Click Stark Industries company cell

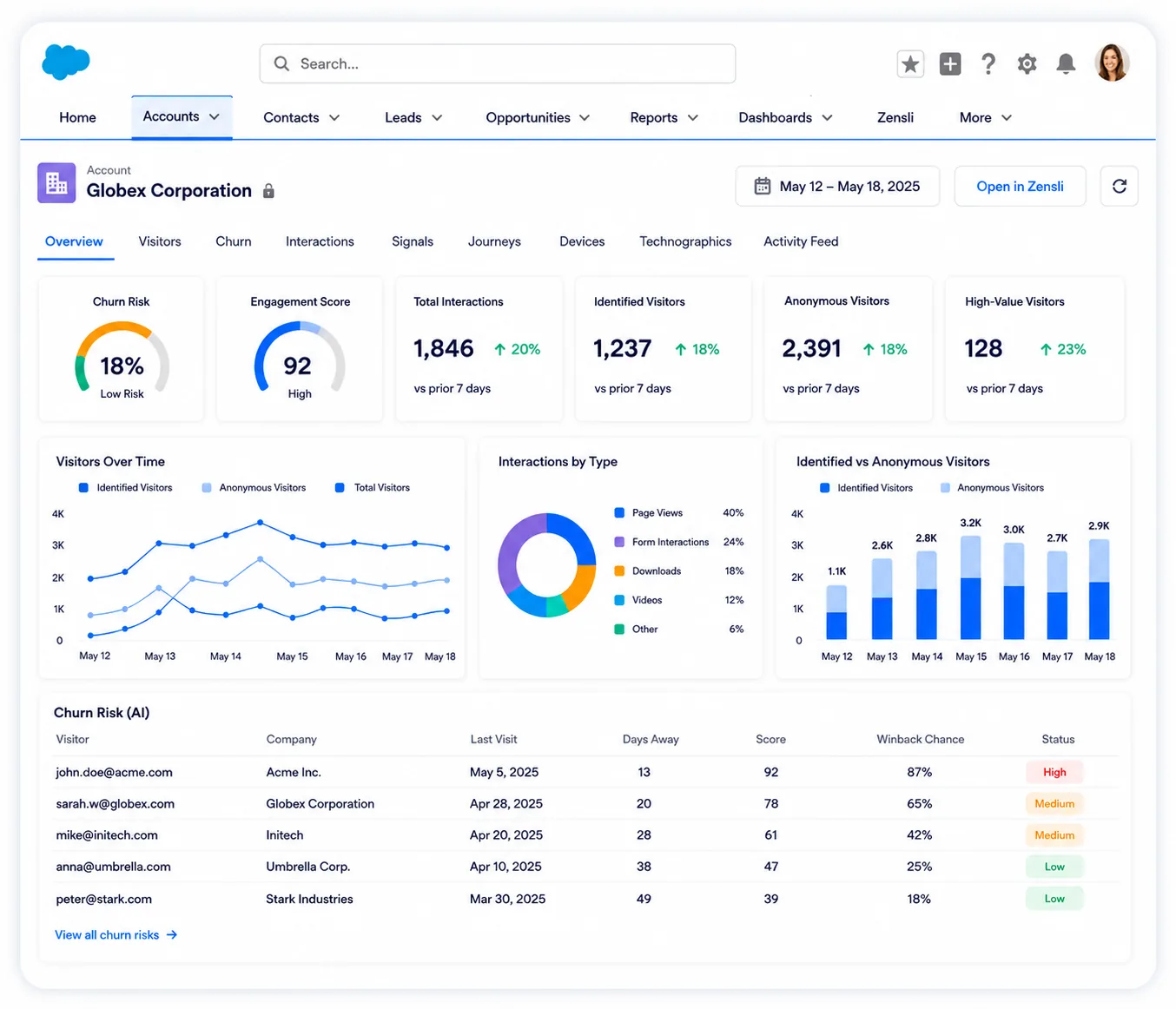309,899
